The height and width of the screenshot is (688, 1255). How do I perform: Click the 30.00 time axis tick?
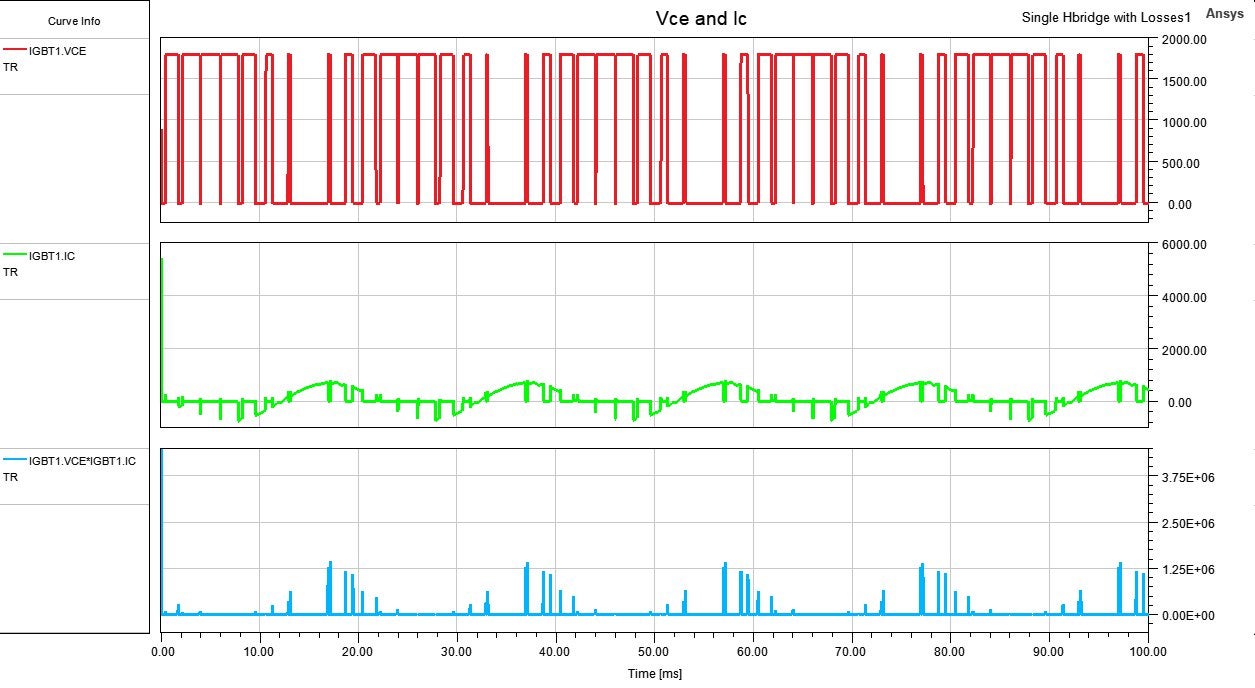click(x=457, y=651)
